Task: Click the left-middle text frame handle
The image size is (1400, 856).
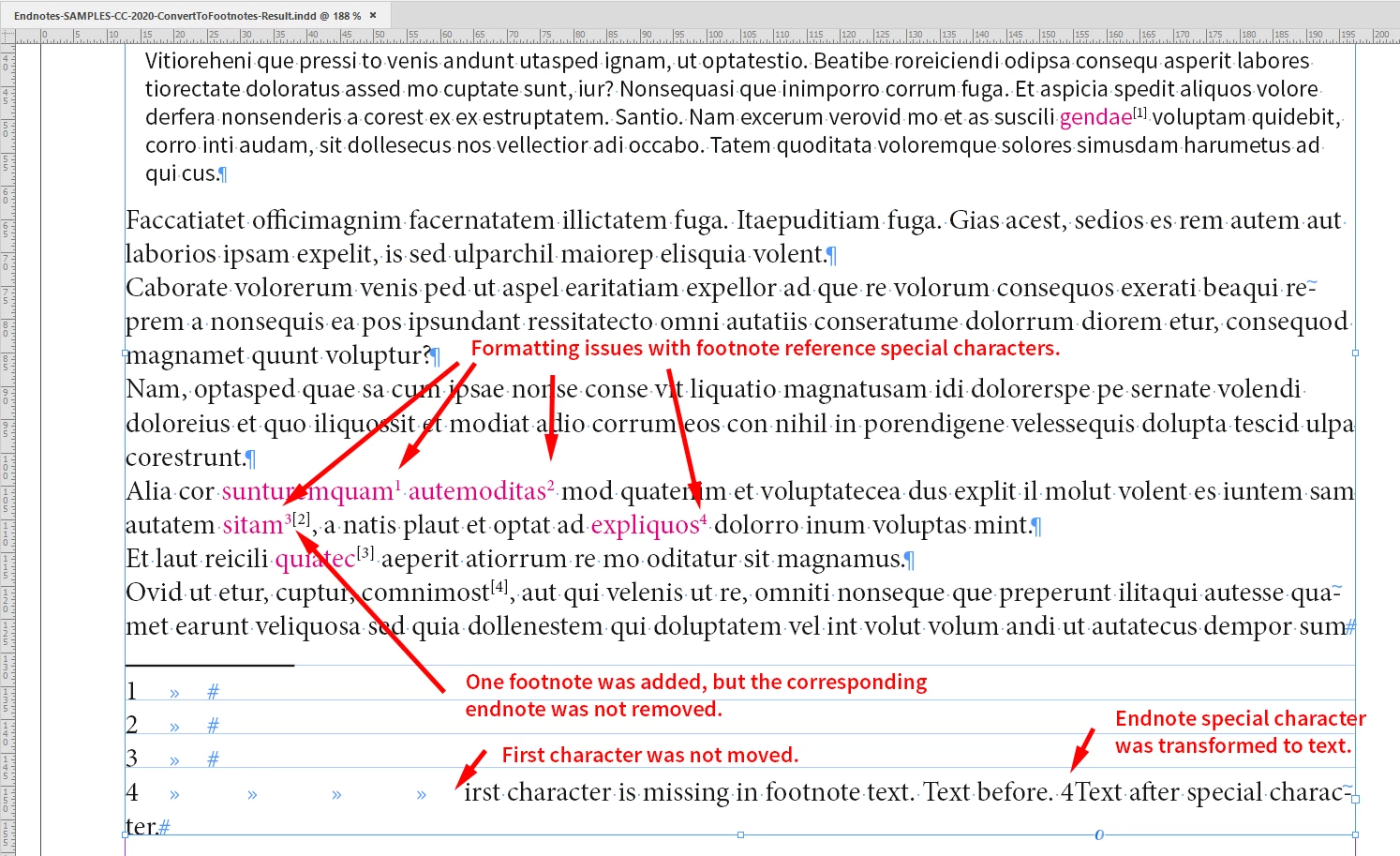Action: (x=126, y=353)
